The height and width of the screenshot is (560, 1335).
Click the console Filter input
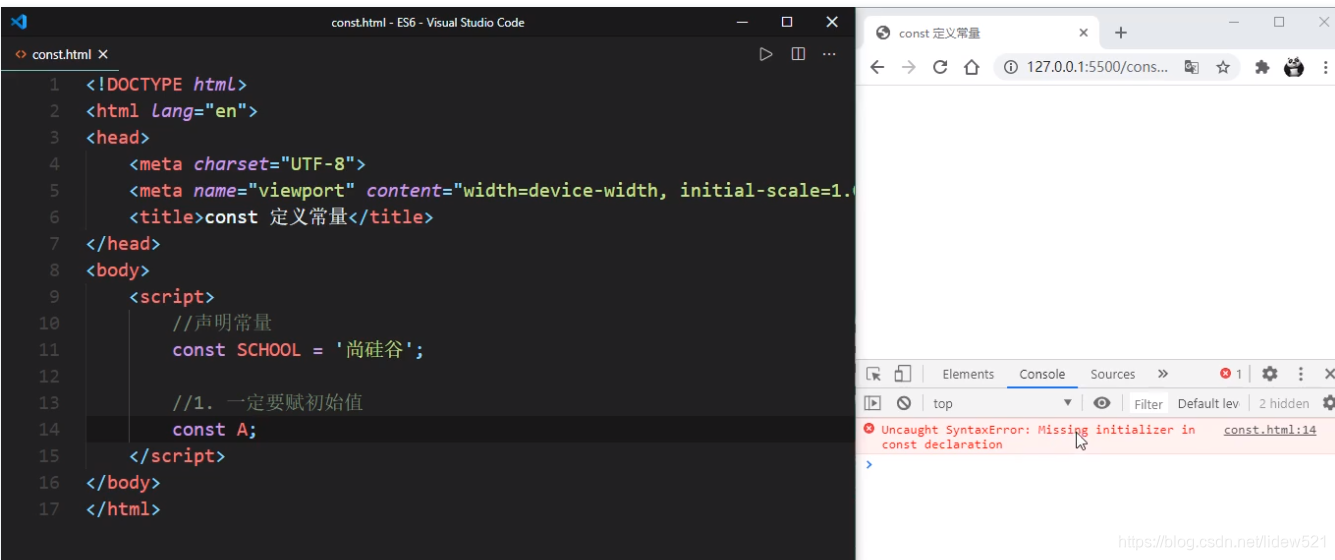1148,404
